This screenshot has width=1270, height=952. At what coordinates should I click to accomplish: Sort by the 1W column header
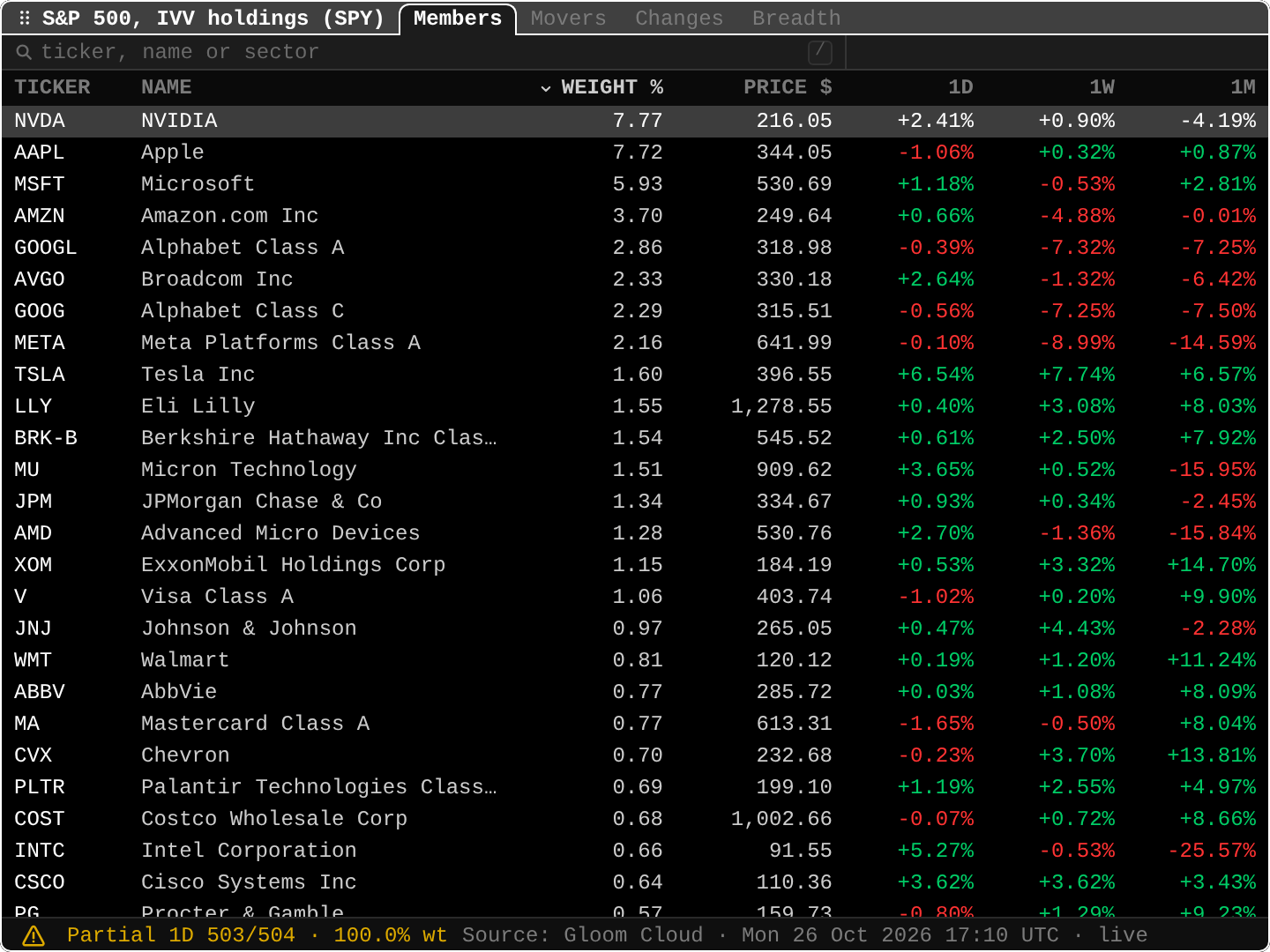click(1102, 87)
